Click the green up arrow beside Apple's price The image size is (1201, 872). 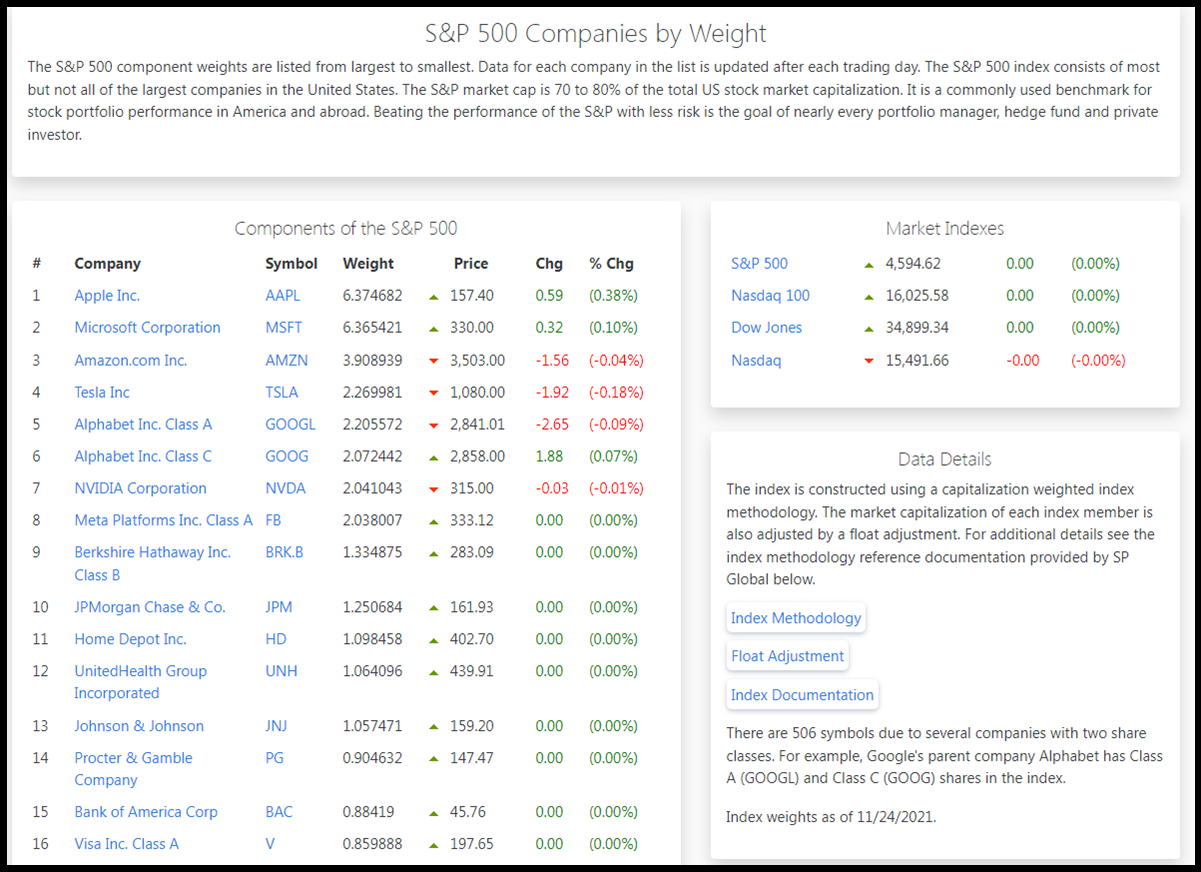click(434, 296)
